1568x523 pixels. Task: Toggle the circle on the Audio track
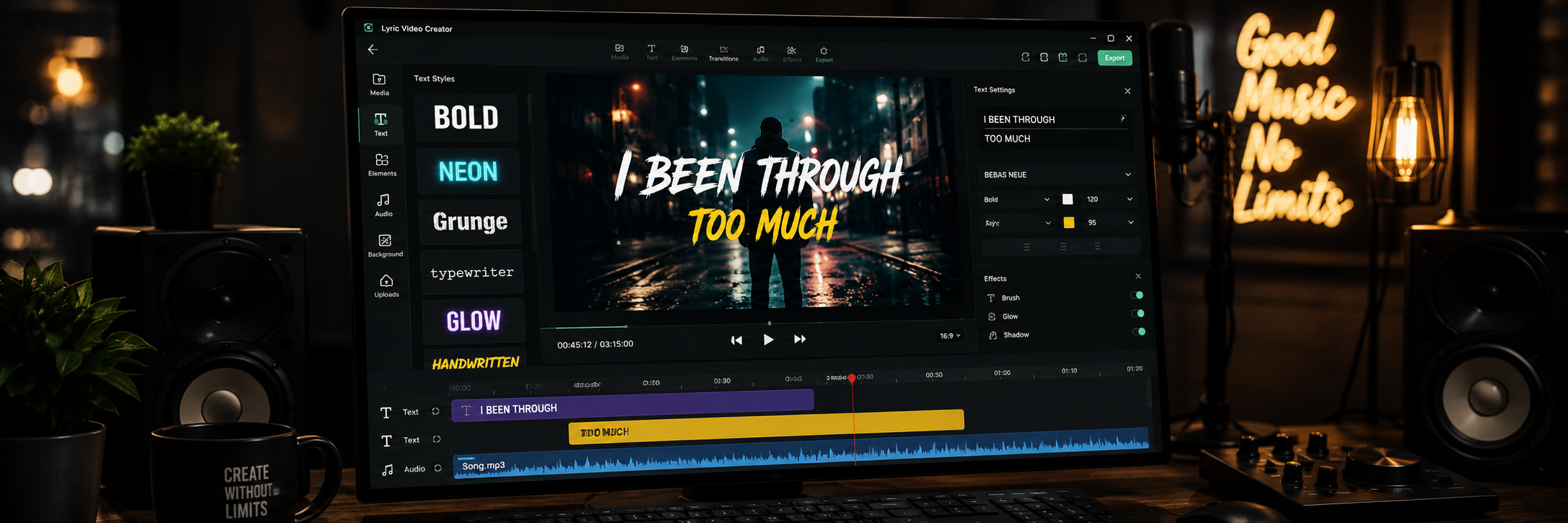pyautogui.click(x=437, y=468)
